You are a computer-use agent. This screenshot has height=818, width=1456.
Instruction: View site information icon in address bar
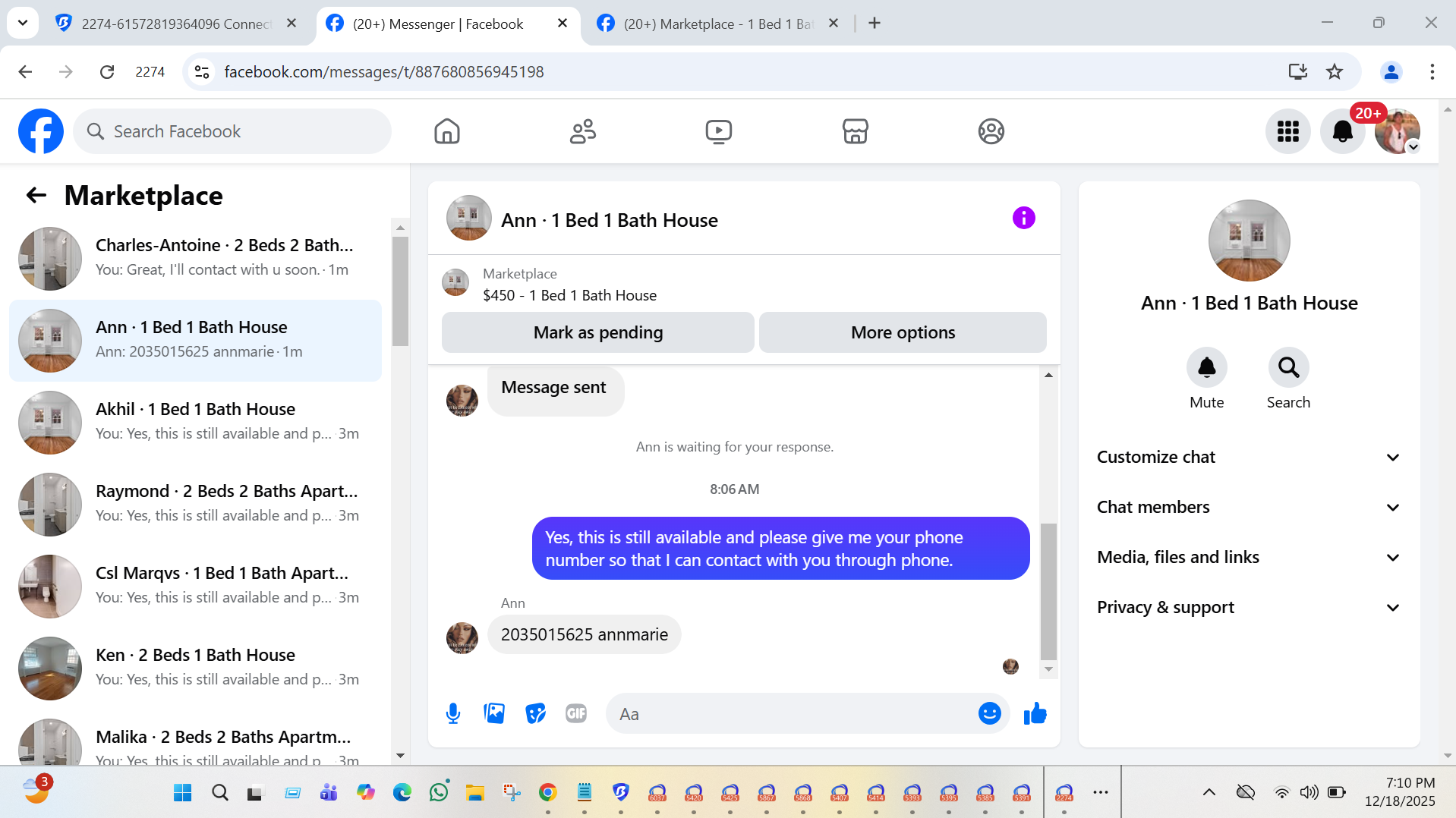point(202,71)
